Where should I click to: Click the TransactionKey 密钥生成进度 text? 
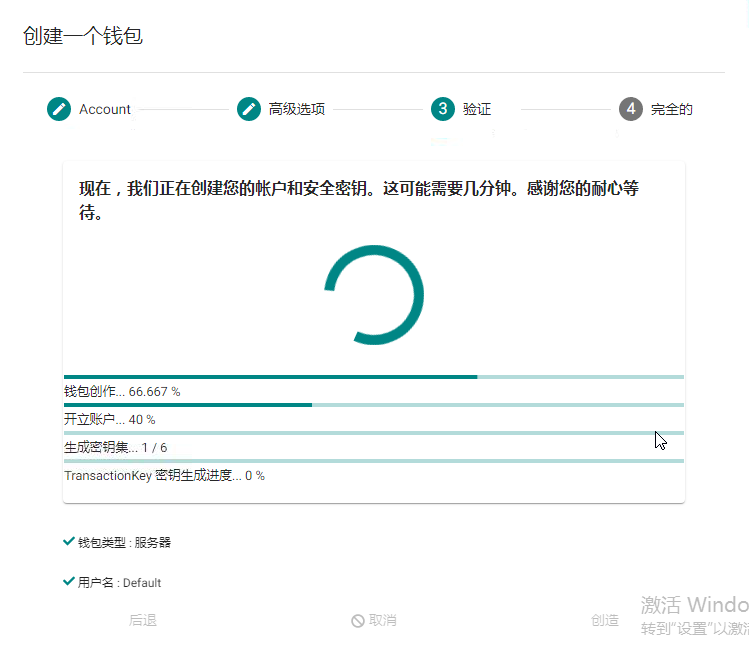(164, 475)
